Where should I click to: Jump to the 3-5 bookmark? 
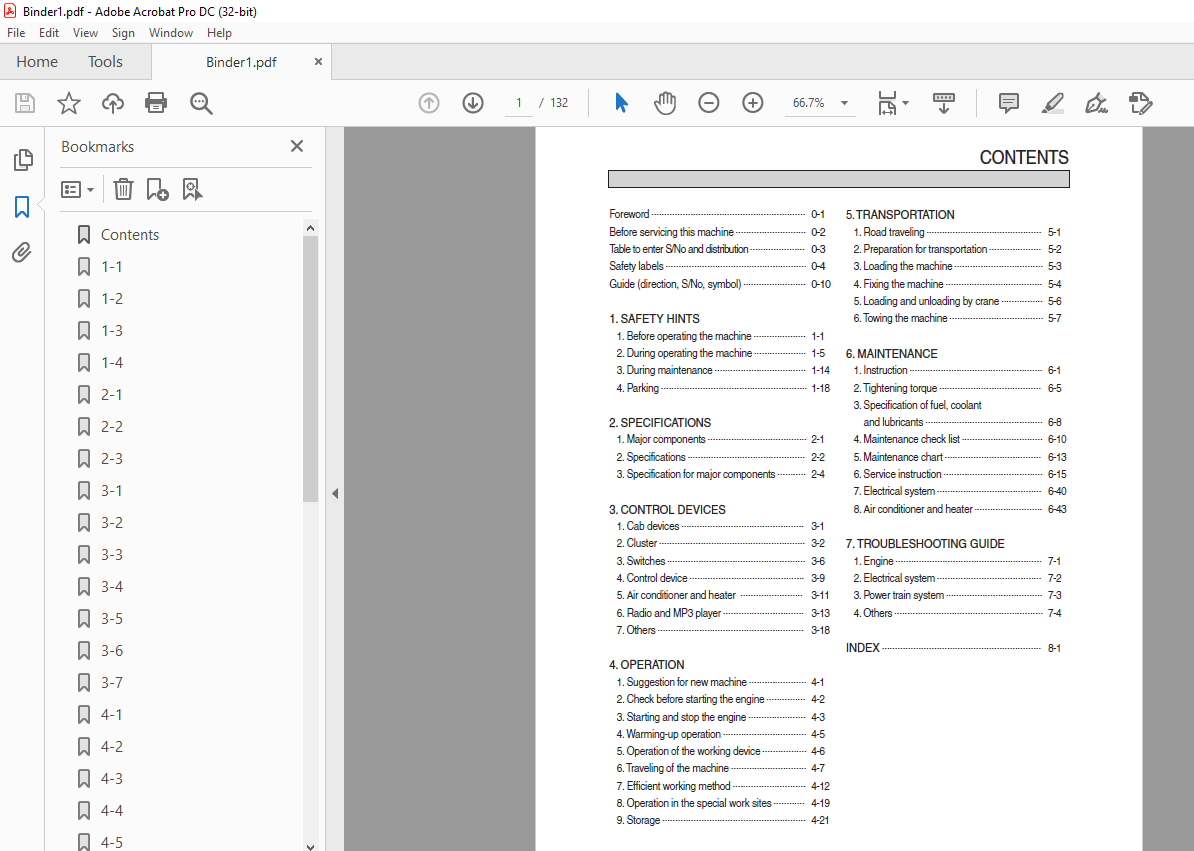click(112, 619)
